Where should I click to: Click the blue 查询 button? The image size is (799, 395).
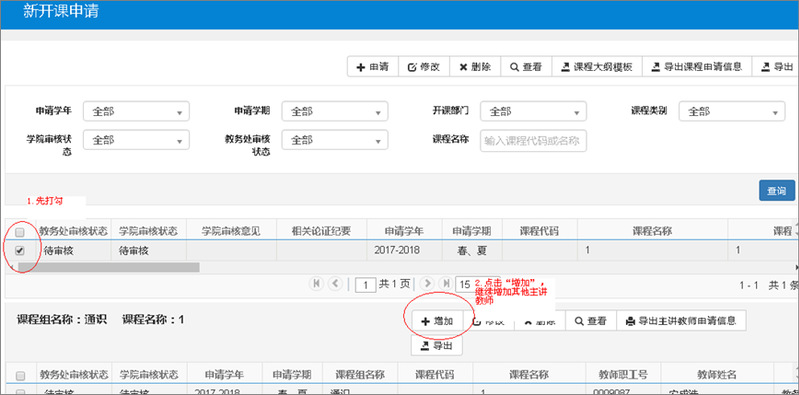tap(777, 191)
